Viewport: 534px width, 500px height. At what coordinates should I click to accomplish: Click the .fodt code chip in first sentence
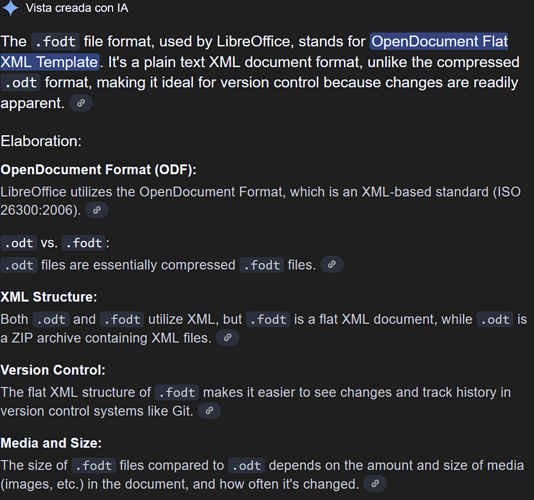point(55,42)
